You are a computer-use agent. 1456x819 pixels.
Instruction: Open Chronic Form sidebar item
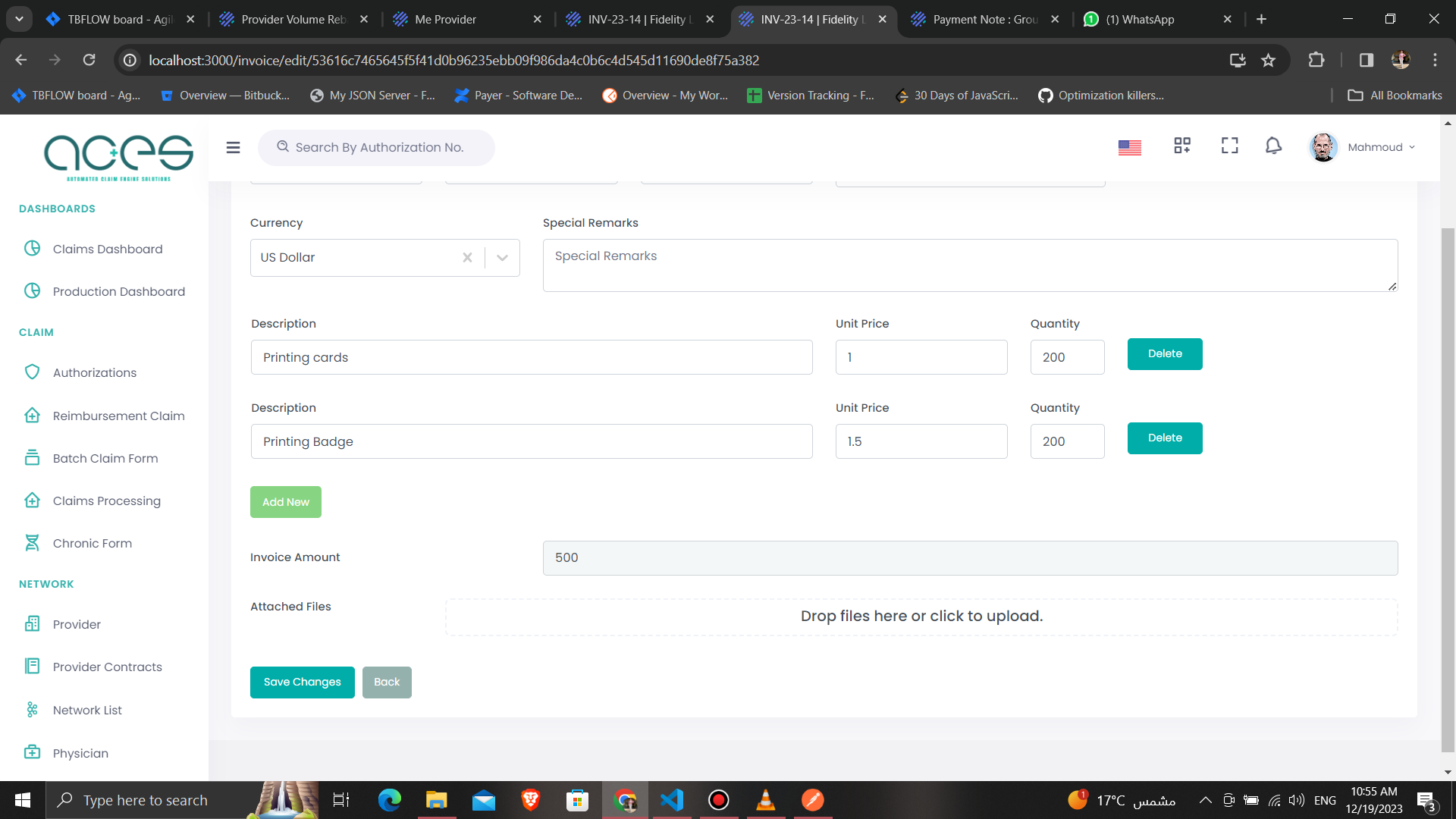coord(92,543)
